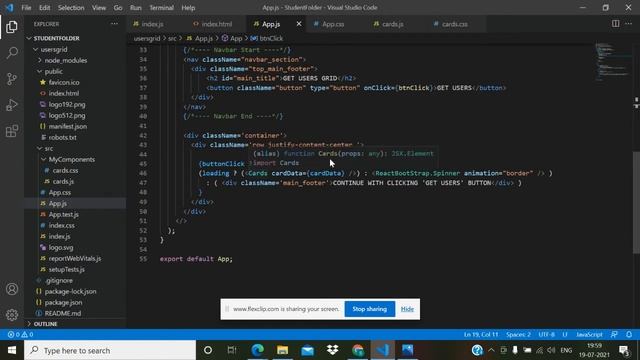Change the JavaScript language mode
The height and width of the screenshot is (360, 640).
(x=589, y=334)
